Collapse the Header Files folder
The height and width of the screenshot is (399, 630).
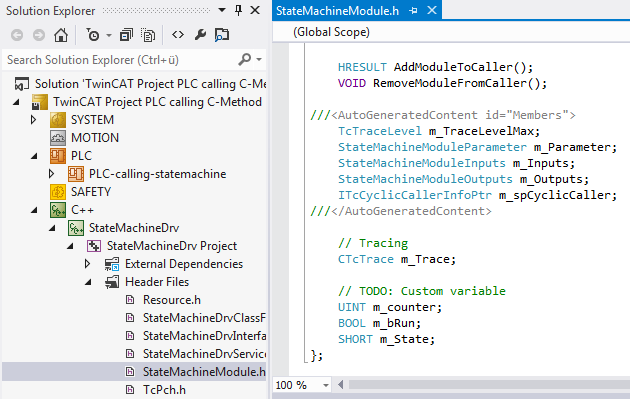coord(88,282)
